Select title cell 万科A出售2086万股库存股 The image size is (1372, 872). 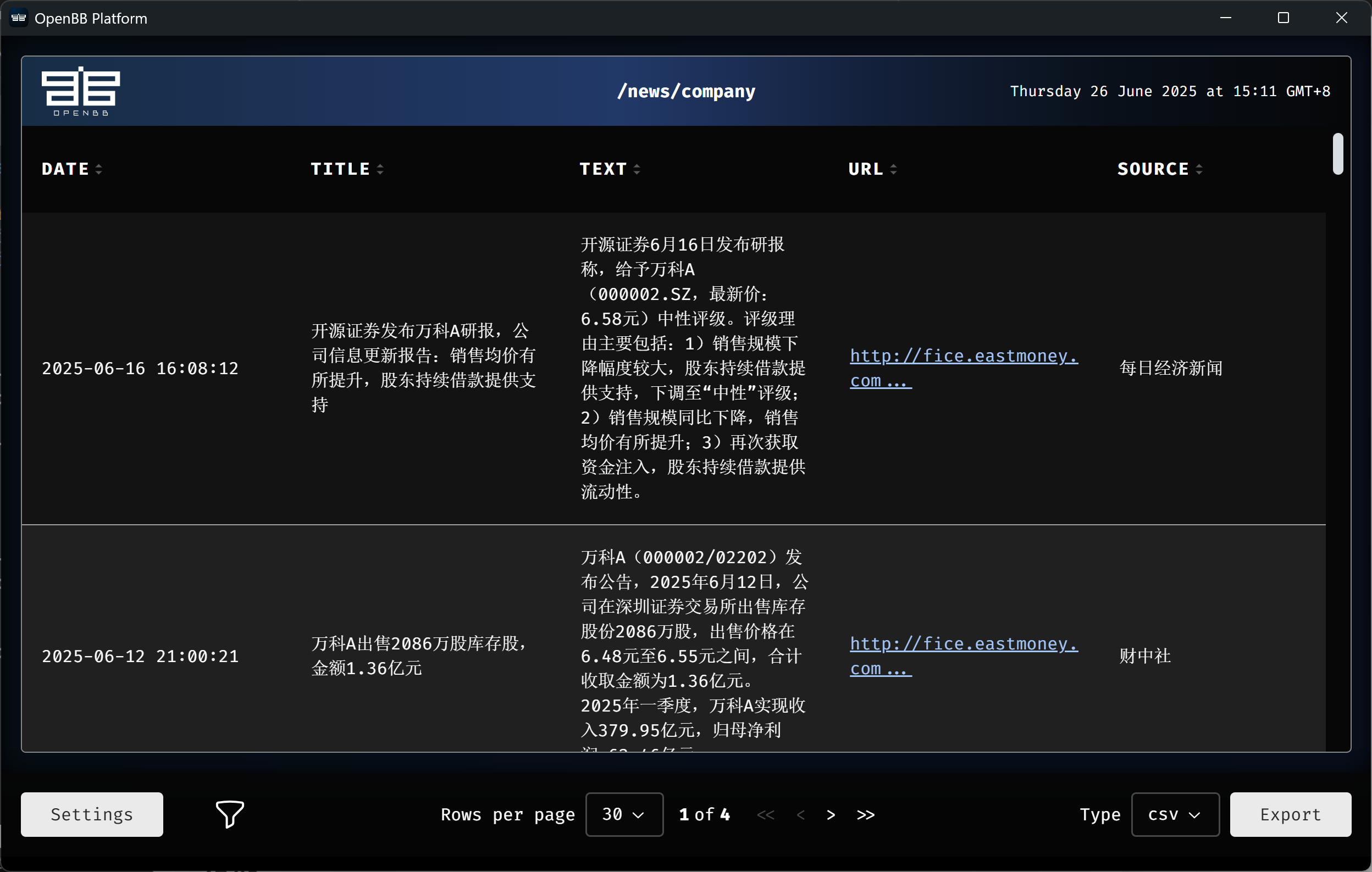(421, 656)
